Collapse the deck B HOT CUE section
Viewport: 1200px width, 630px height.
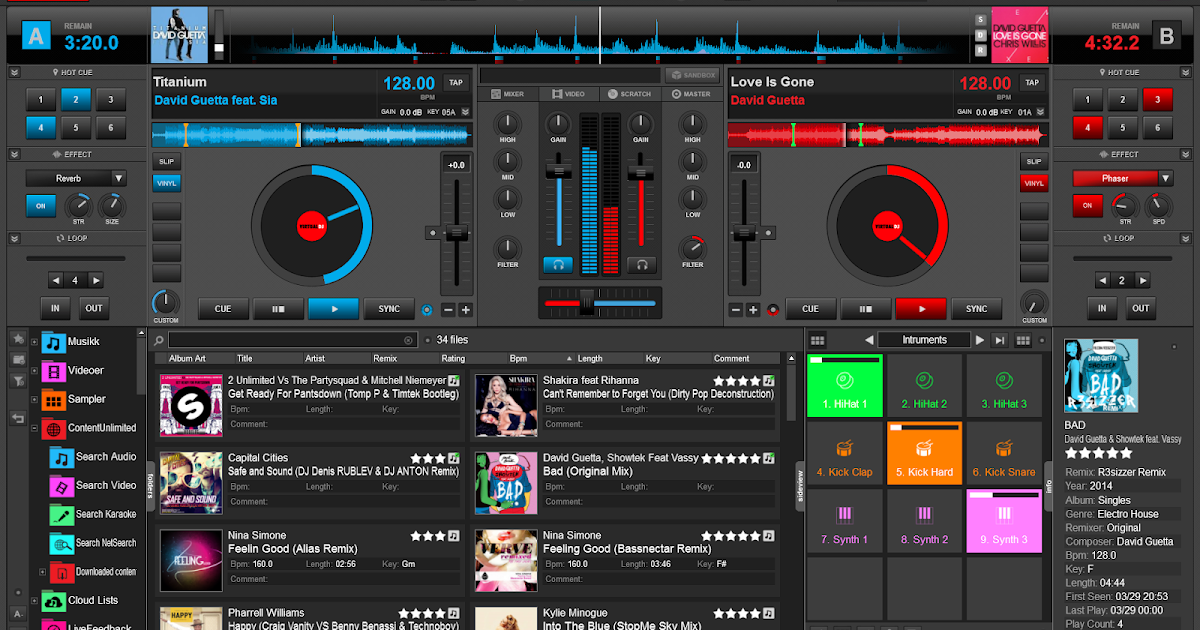point(1187,72)
